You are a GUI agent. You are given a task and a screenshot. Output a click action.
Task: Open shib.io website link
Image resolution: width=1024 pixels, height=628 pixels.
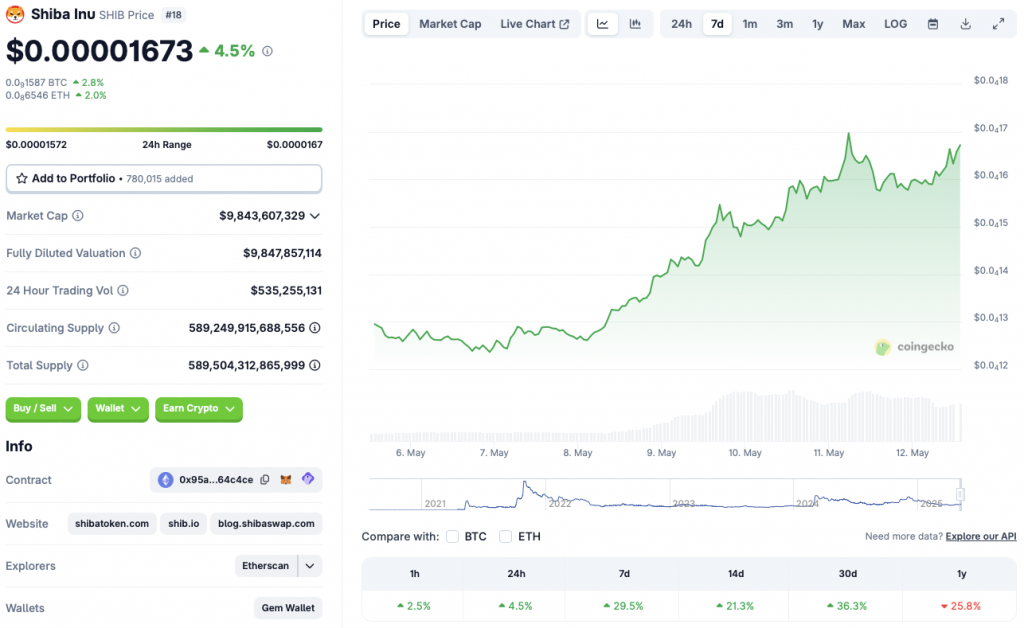point(184,524)
